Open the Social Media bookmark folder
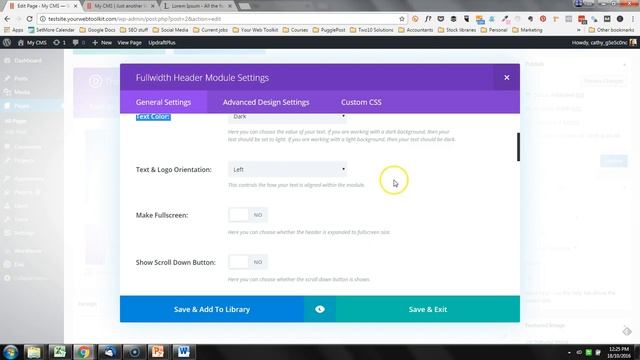640x360 pixels. [x=171, y=30]
